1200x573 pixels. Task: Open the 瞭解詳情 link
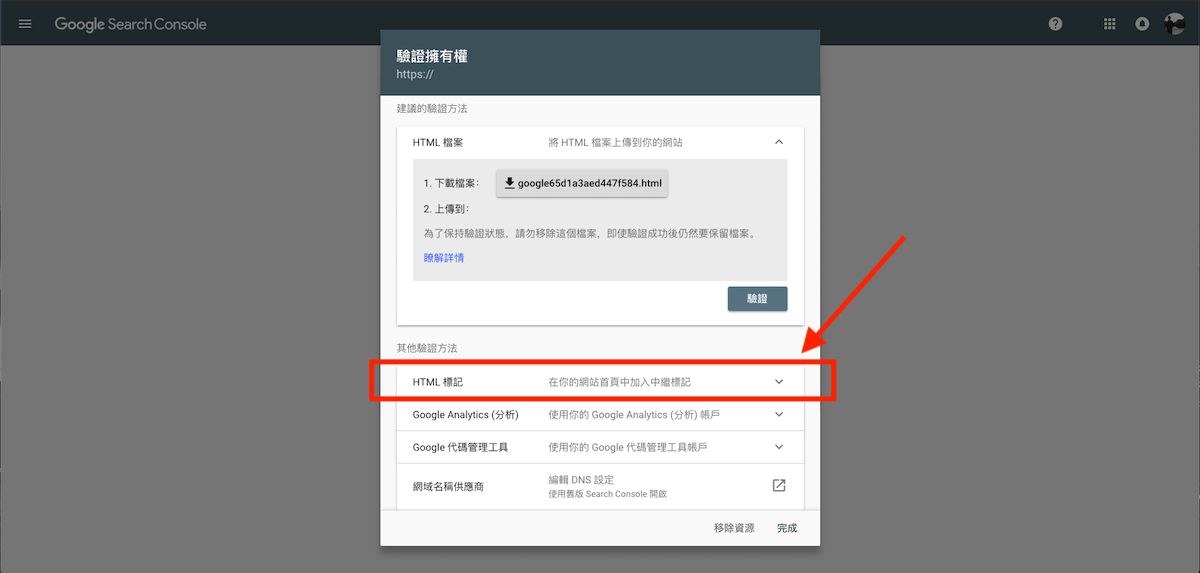[x=443, y=258]
